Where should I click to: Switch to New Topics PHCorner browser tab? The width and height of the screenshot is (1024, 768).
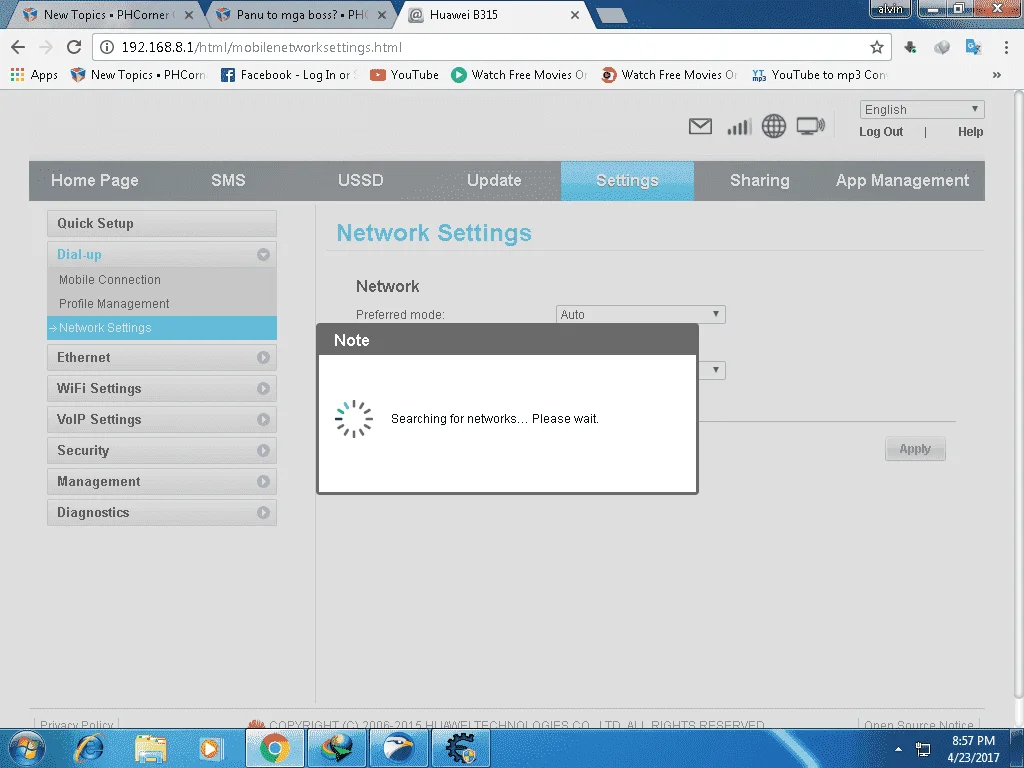(x=104, y=14)
